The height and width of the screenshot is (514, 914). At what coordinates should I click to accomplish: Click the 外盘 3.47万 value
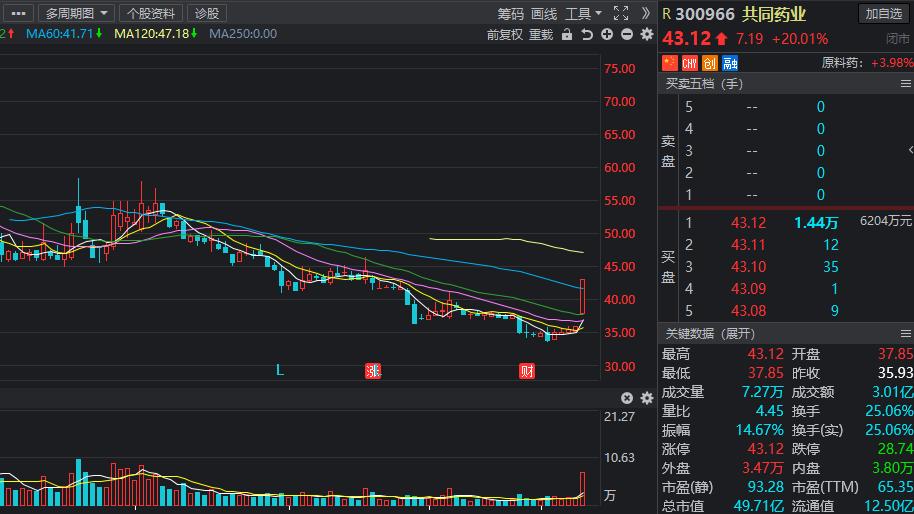click(x=762, y=468)
